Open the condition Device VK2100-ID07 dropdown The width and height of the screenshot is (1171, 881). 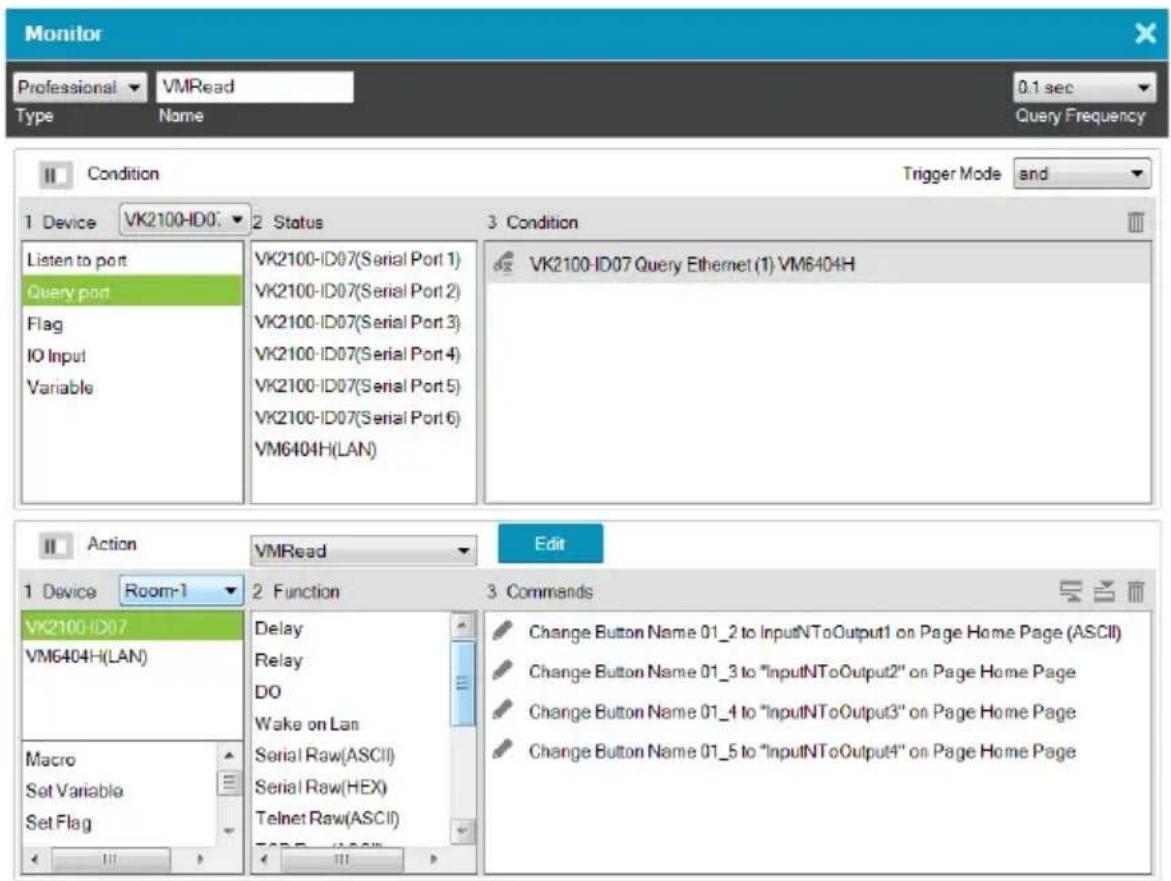coord(184,220)
